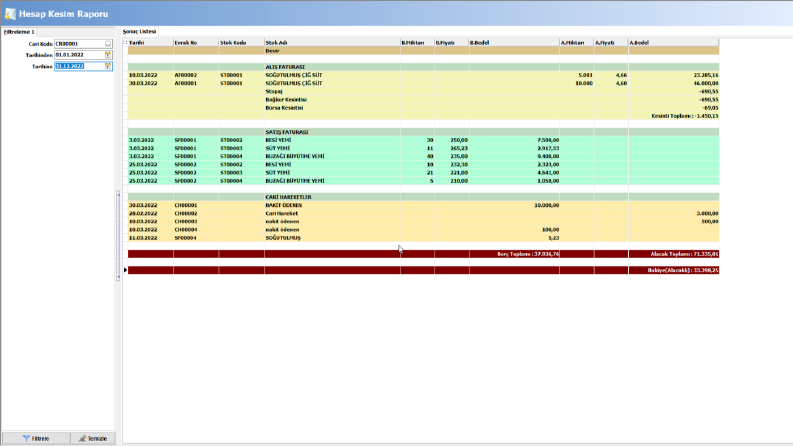Image resolution: width=793 pixels, height=446 pixels.
Task: Sort by the Stok Adı column header
Action: [x=332, y=42]
